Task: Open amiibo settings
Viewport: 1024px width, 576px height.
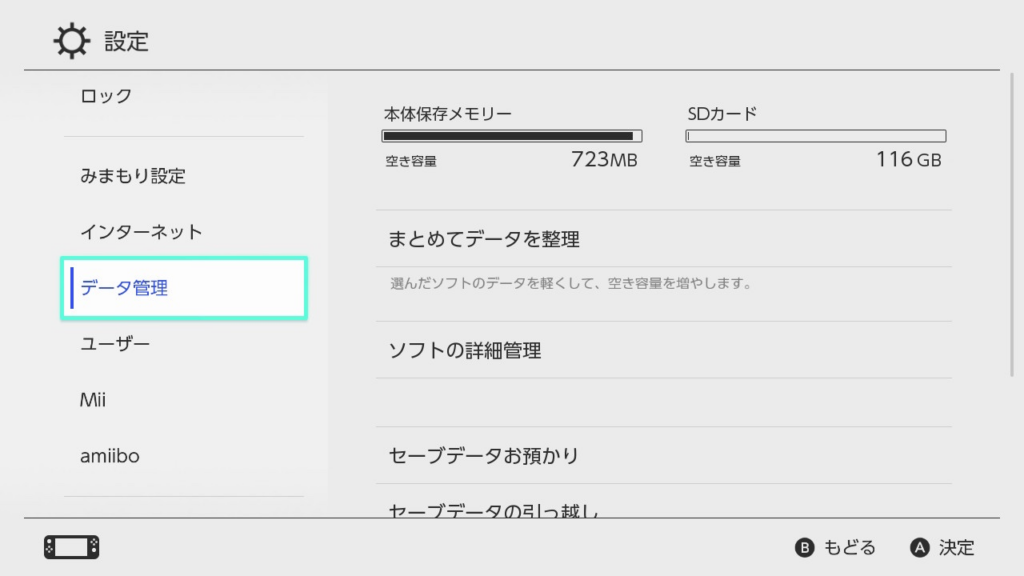Action: tap(110, 456)
